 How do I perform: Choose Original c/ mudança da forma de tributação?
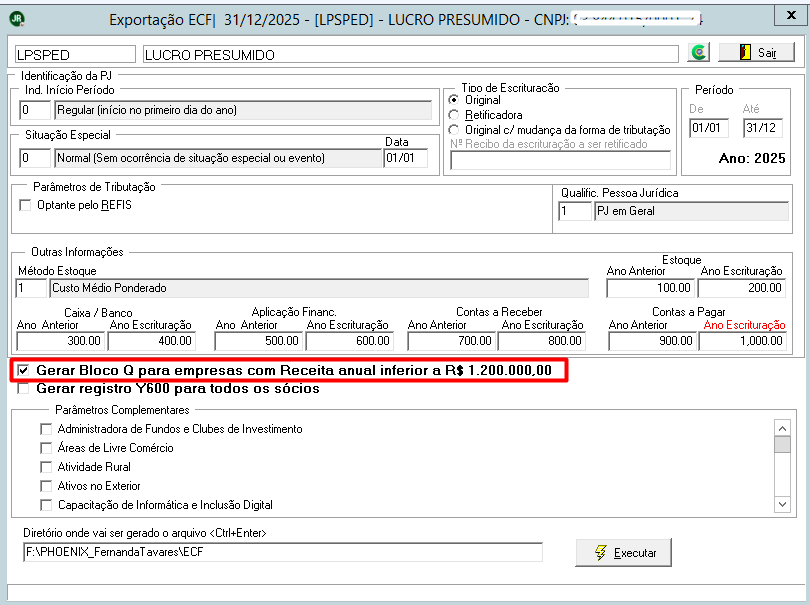point(454,130)
